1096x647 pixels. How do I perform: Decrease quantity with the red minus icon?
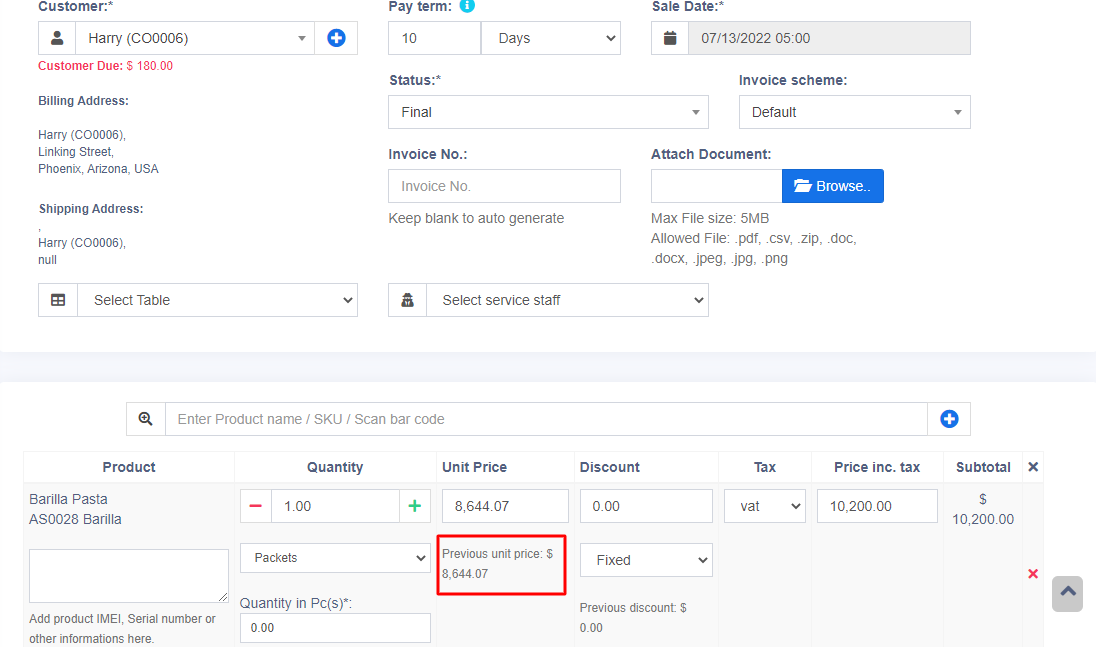coord(256,506)
